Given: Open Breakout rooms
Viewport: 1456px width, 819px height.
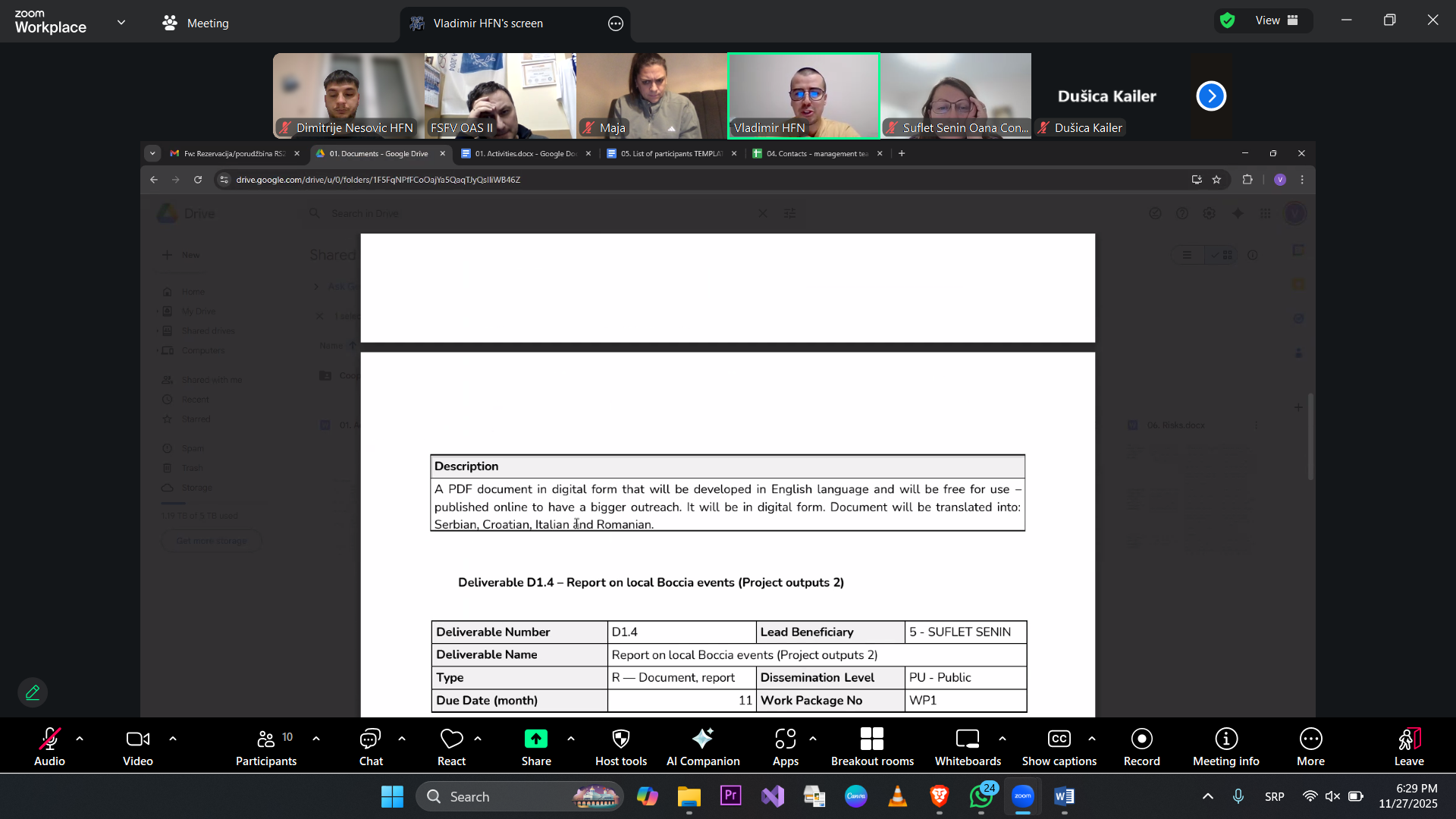Looking at the screenshot, I should pos(871,746).
